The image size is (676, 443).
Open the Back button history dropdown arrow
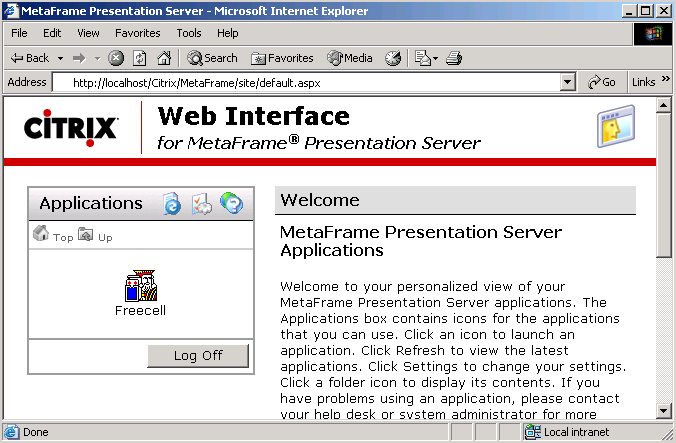click(x=60, y=58)
